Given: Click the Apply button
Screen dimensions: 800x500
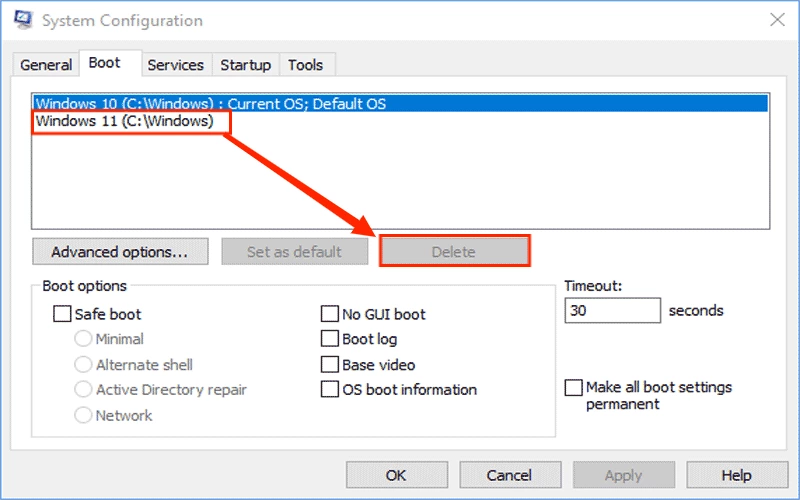Looking at the screenshot, I should (x=623, y=475).
